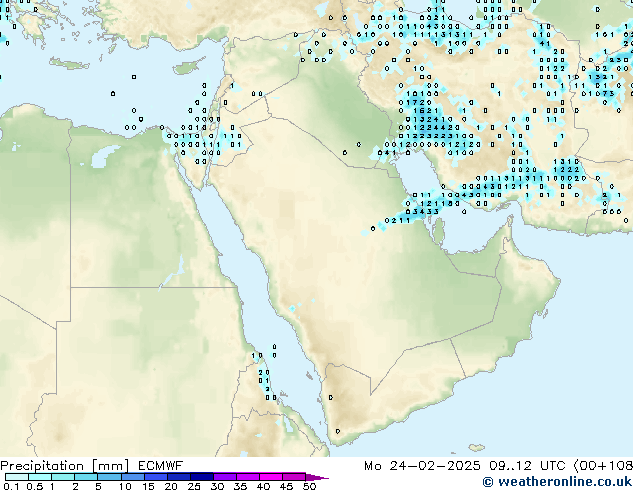
Task: Select the 0.5–1 mm legend swatch
Action: (x=40, y=477)
